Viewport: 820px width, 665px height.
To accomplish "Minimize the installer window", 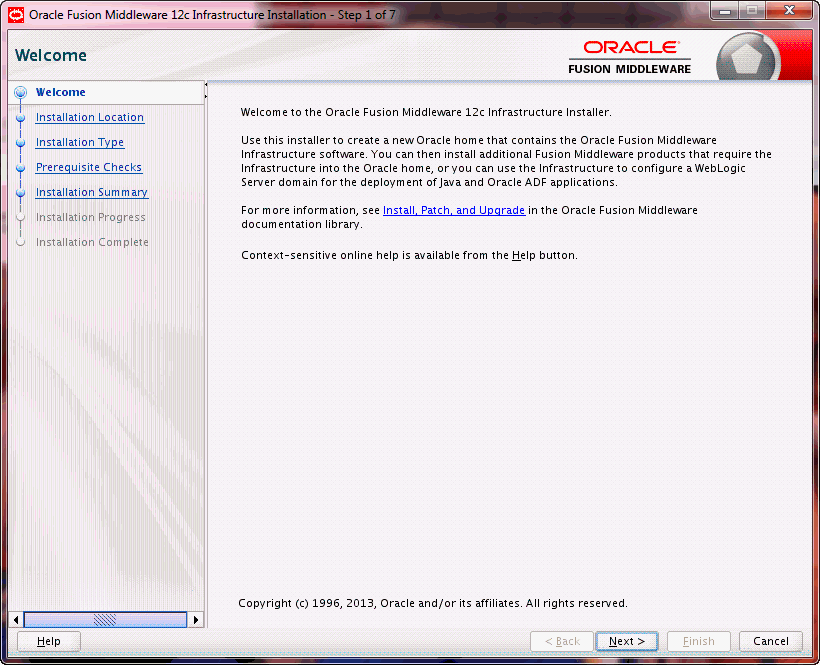I will point(725,11).
